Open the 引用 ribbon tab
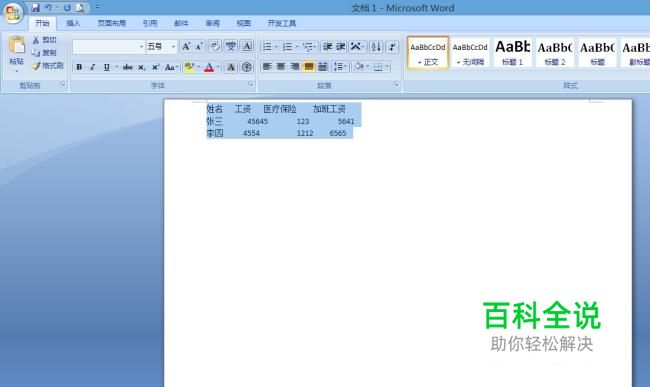 tap(150, 23)
